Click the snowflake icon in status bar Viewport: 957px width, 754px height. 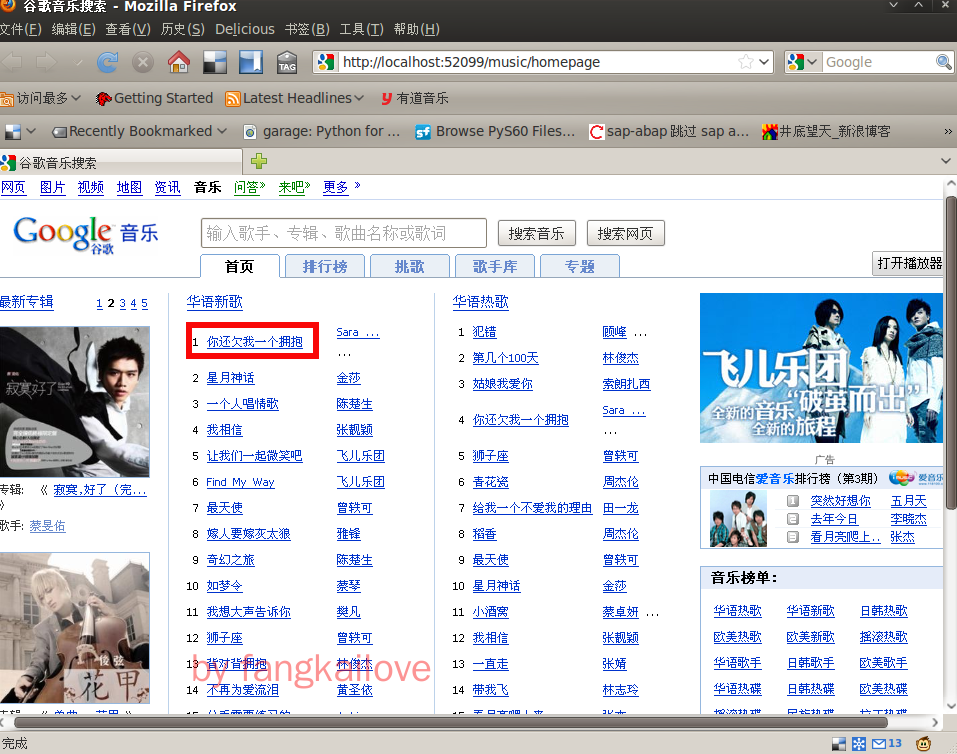859,744
